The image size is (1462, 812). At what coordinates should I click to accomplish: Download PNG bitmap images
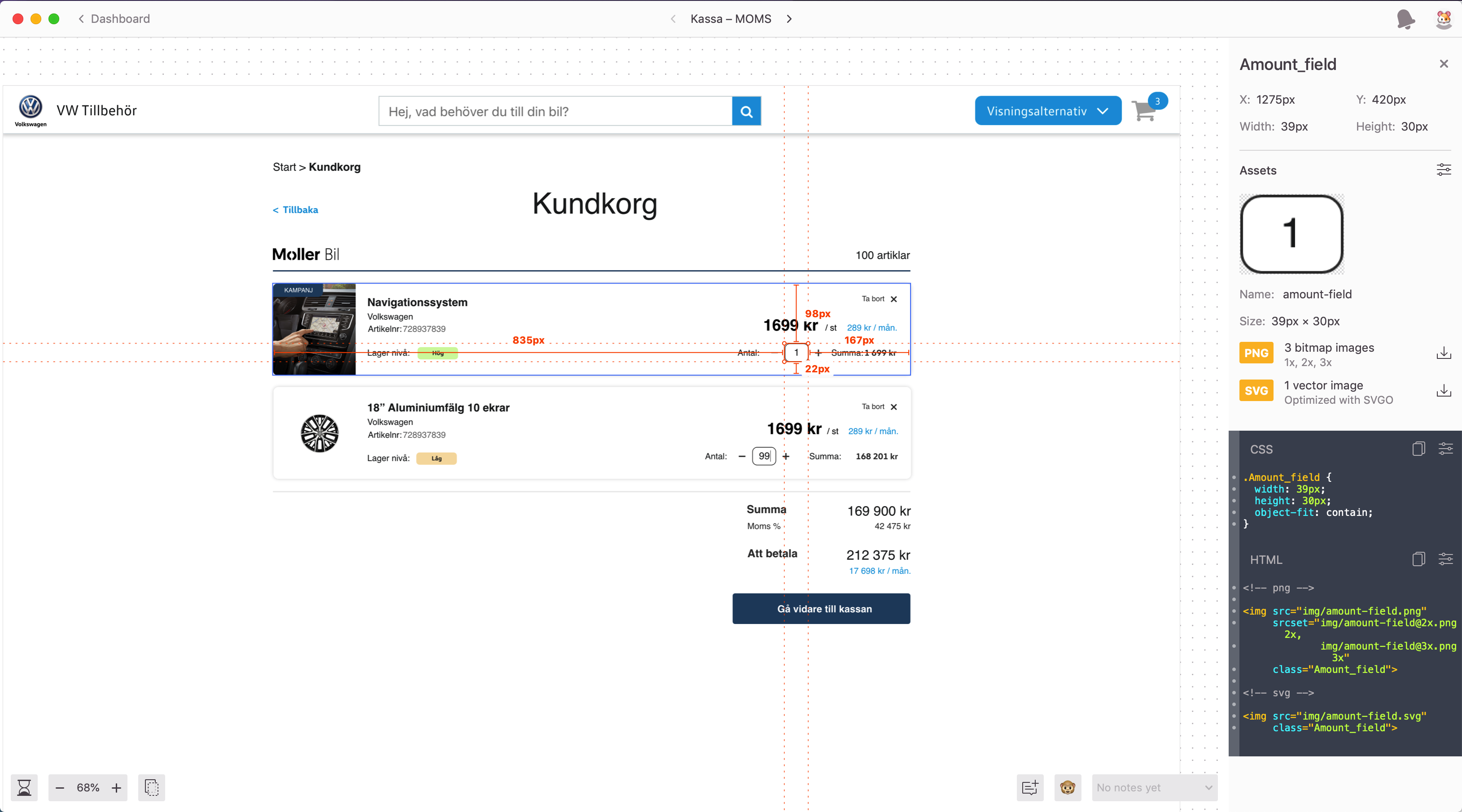1444,354
